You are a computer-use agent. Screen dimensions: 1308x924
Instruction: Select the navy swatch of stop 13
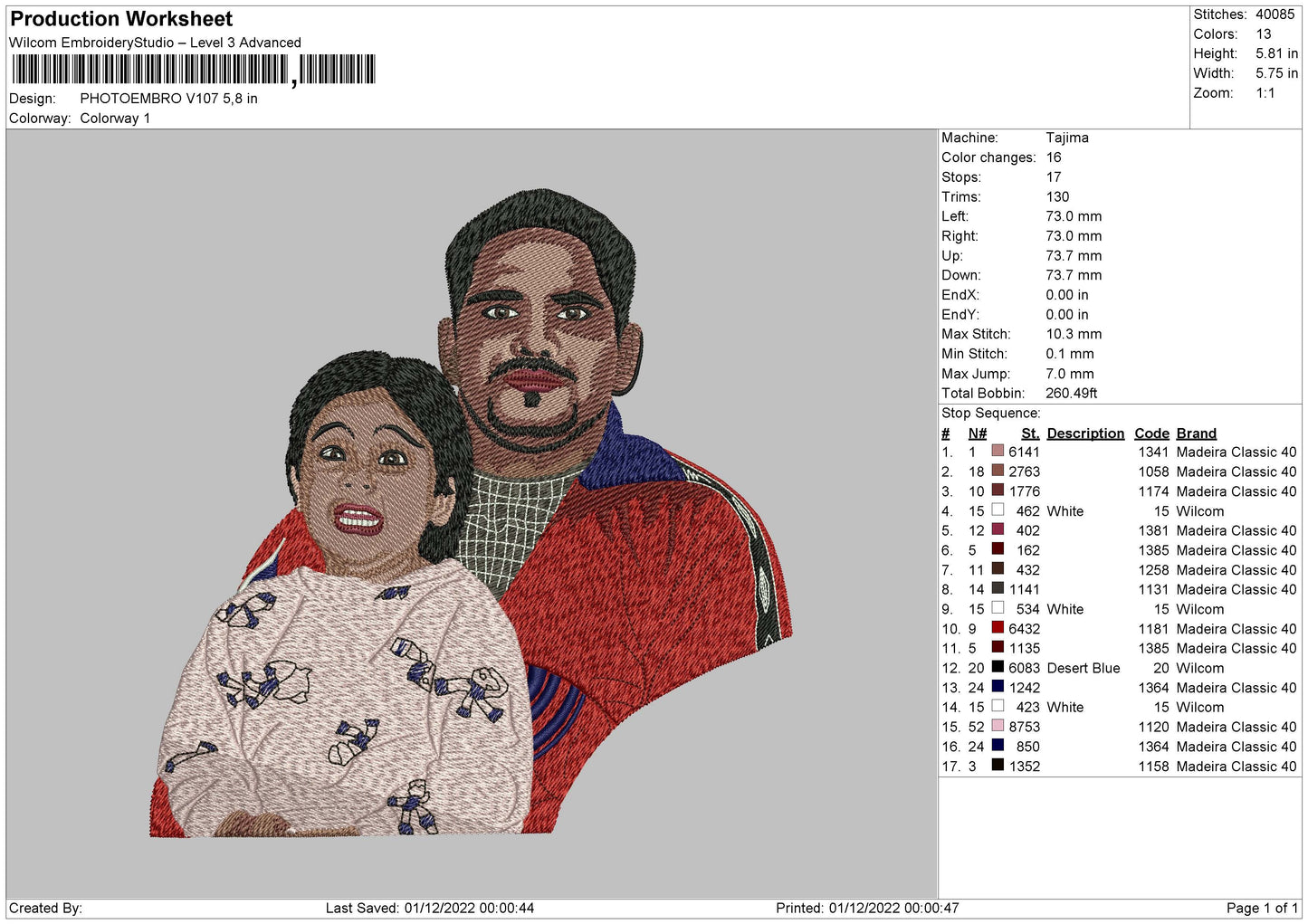pos(998,687)
